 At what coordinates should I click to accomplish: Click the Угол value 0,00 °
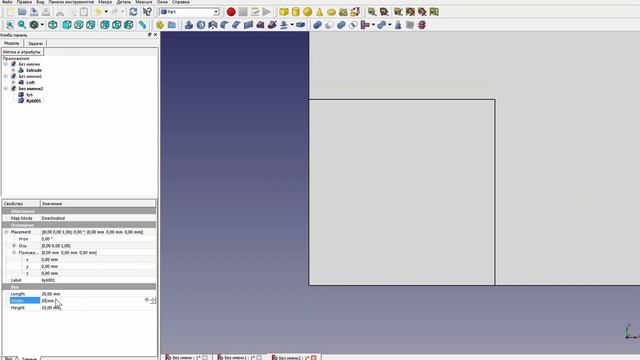pyautogui.click(x=47, y=239)
